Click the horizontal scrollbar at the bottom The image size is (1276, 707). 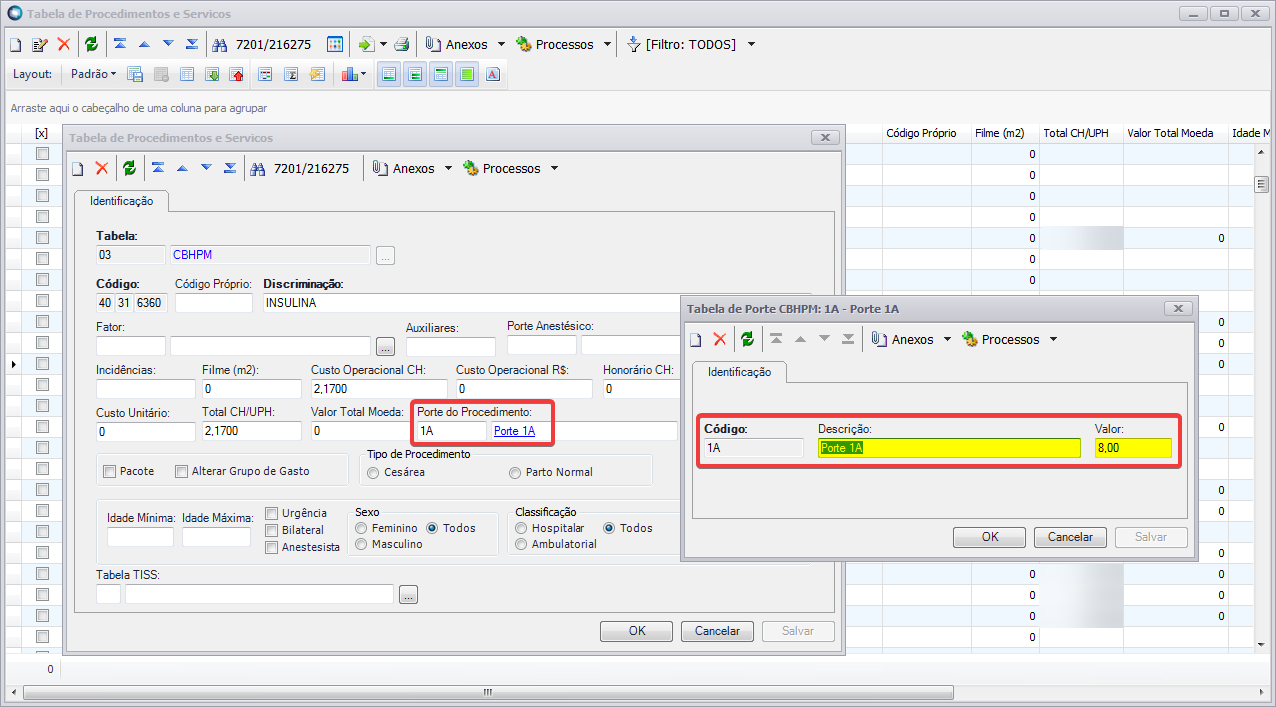[x=487, y=691]
